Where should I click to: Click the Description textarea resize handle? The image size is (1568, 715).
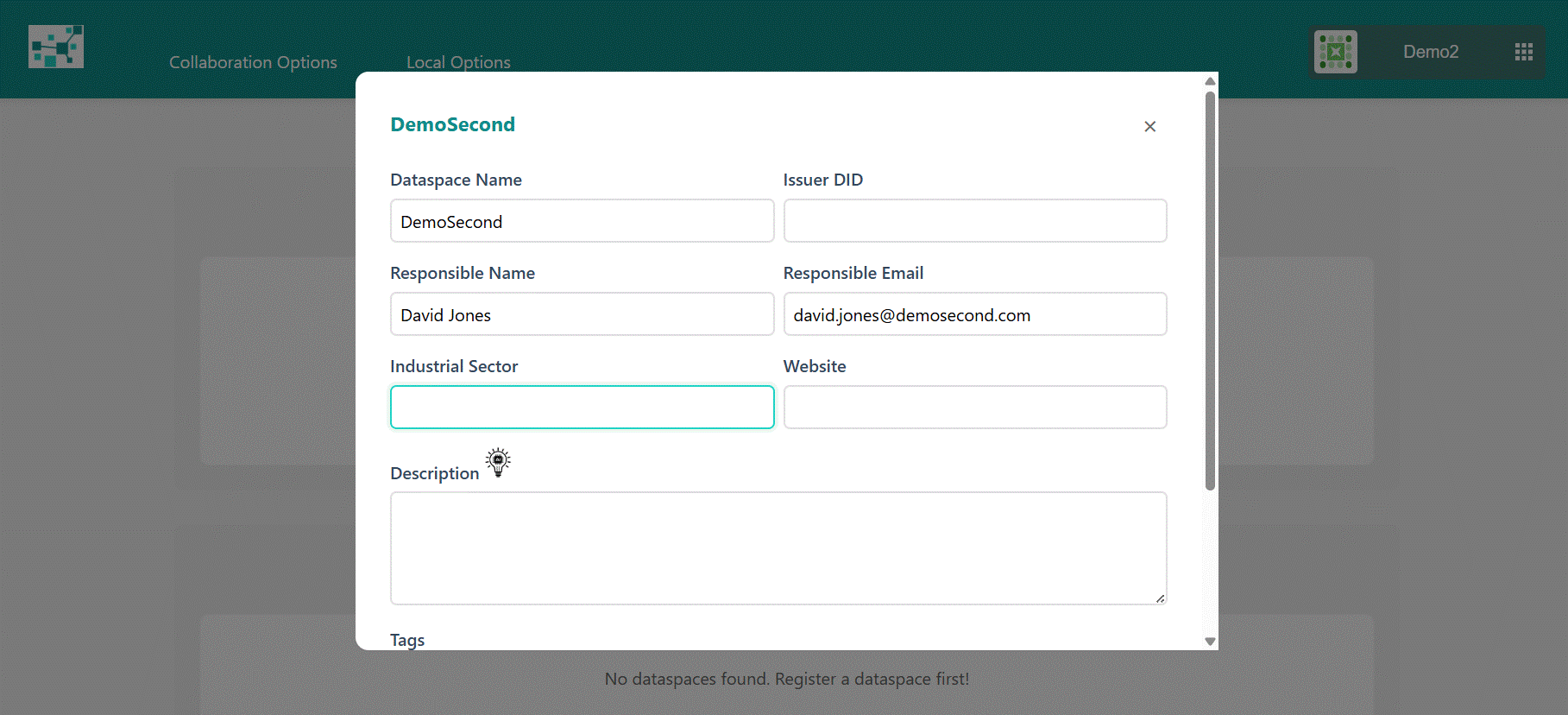[x=1160, y=598]
